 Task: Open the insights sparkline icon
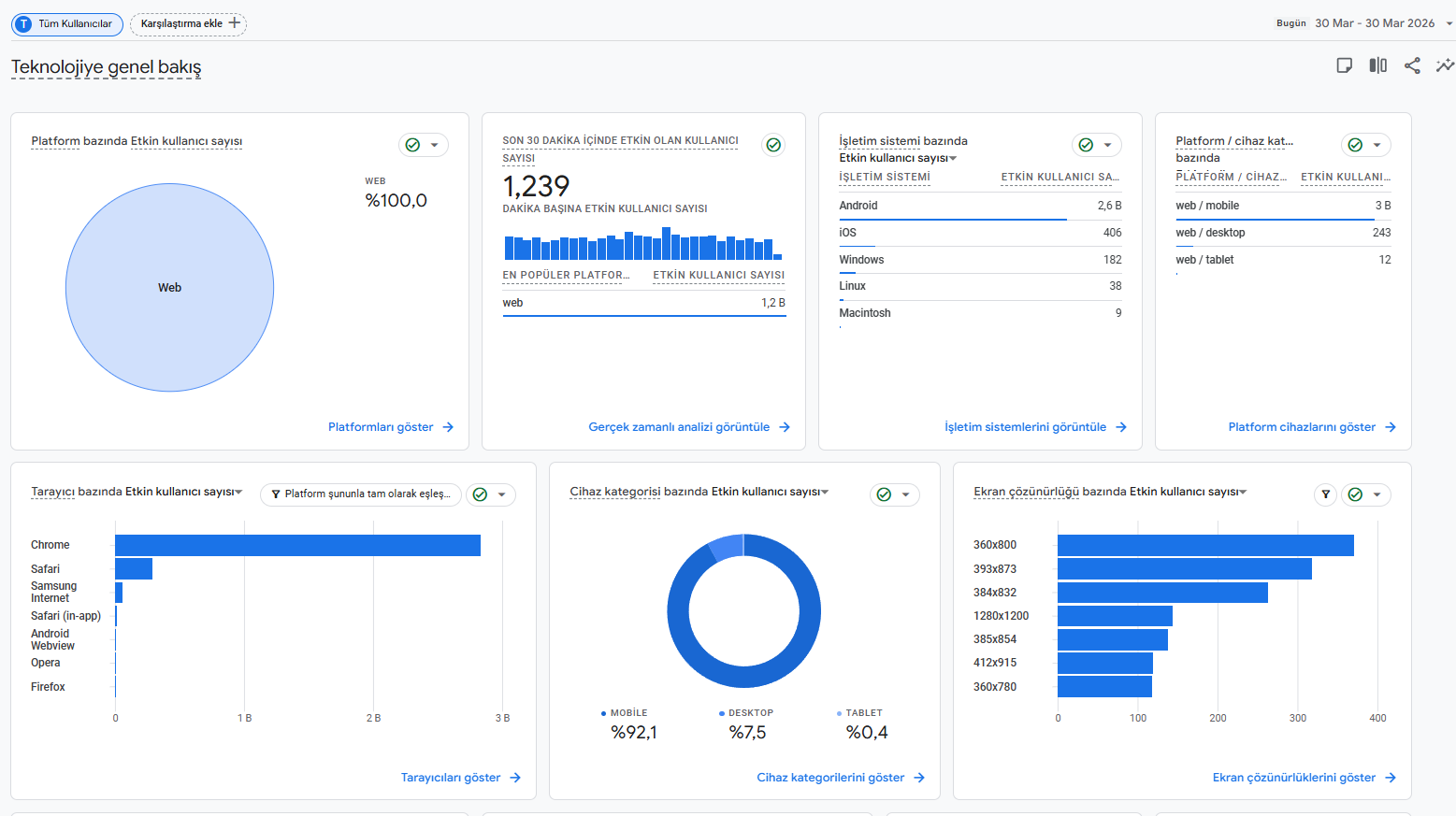pyautogui.click(x=1445, y=65)
